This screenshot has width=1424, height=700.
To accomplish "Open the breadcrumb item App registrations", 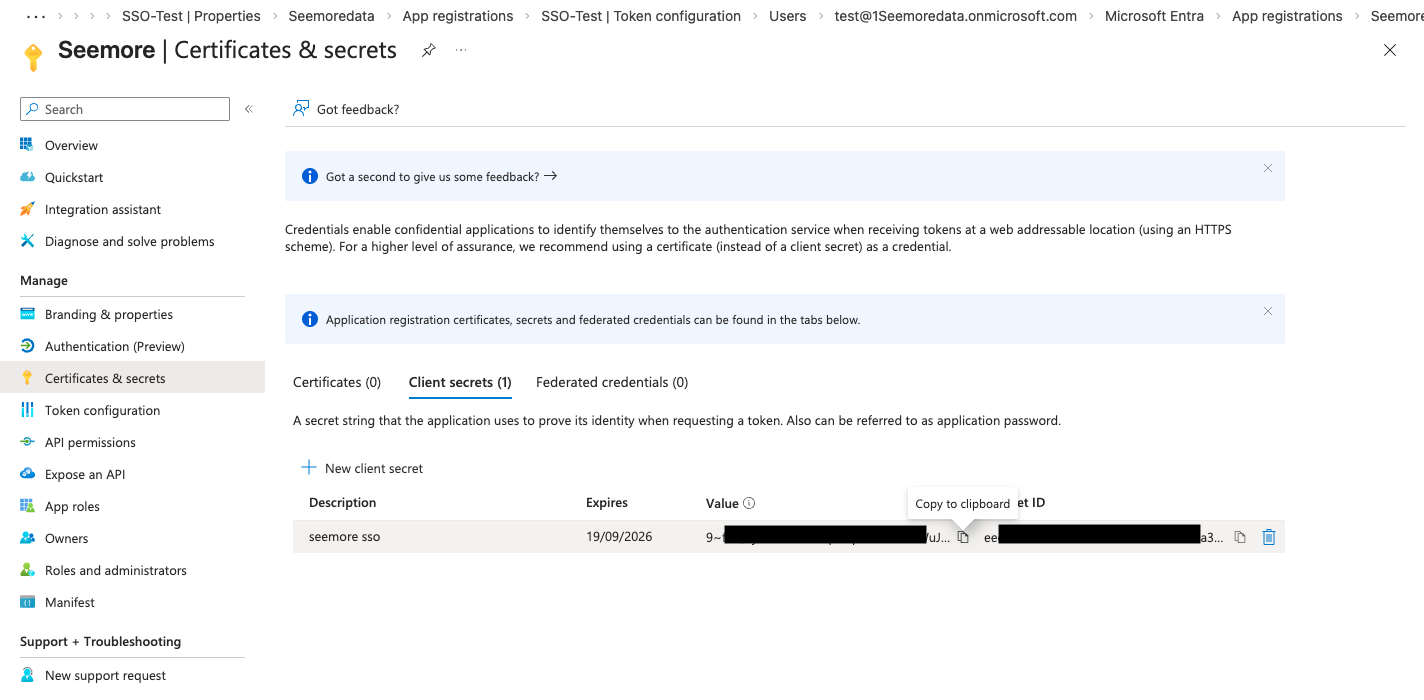I will click(458, 16).
